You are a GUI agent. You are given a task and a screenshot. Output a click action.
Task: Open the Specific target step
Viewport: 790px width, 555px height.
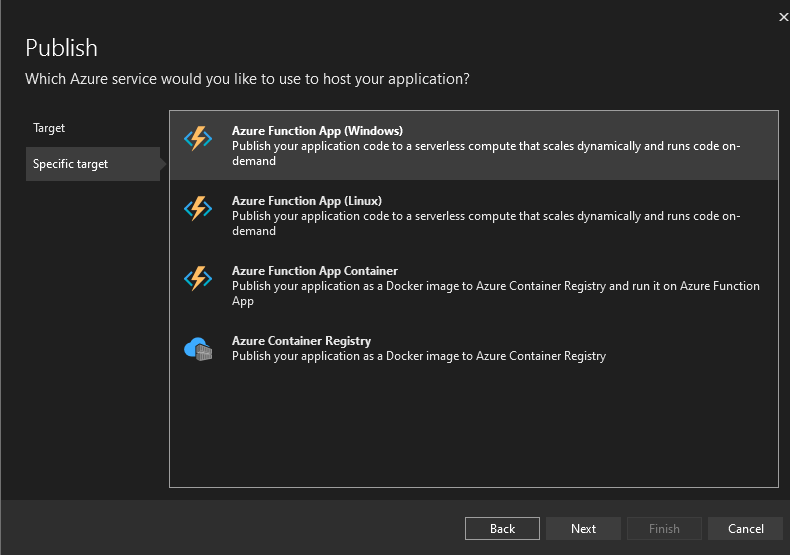(x=70, y=164)
